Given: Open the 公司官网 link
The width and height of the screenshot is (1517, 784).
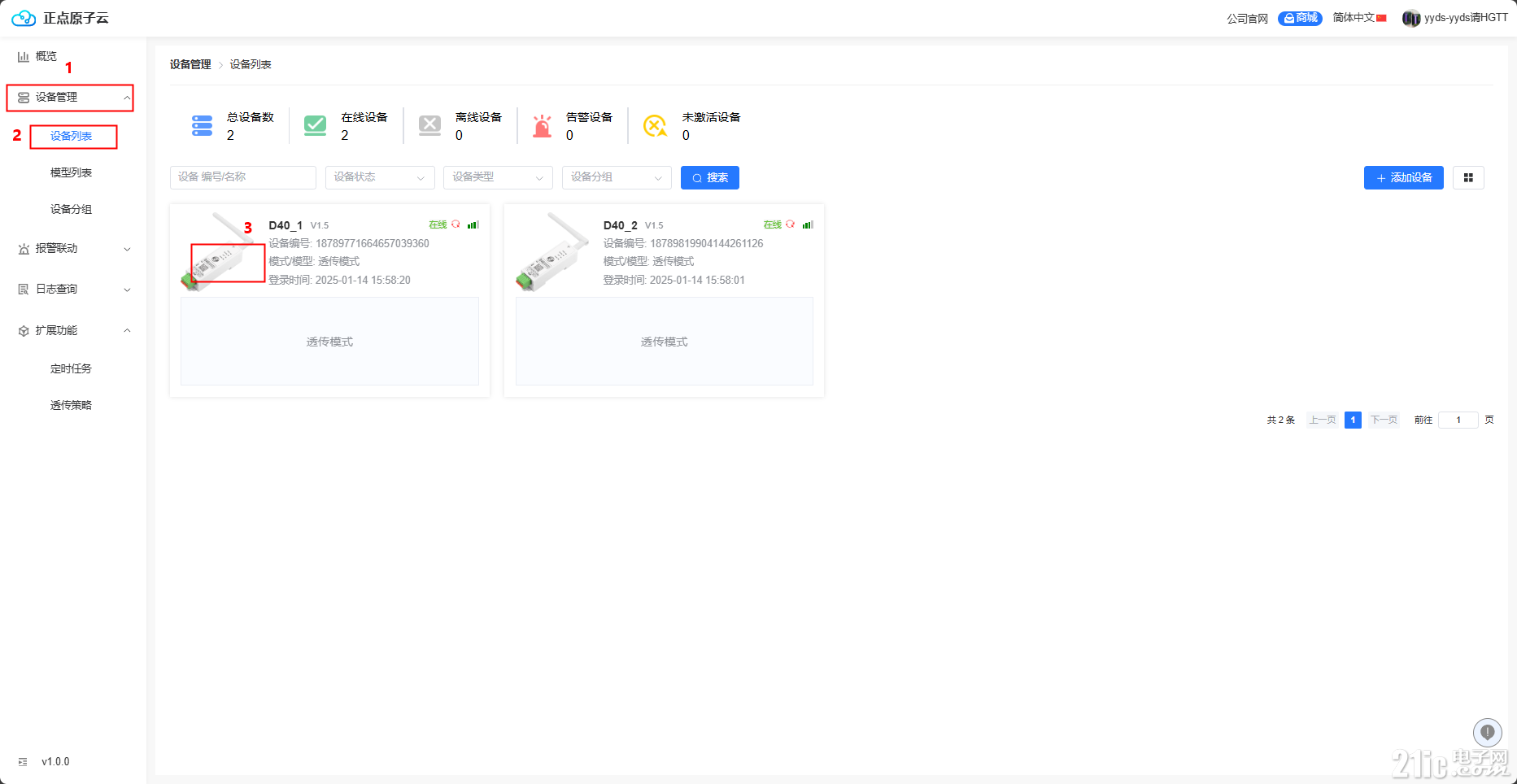Looking at the screenshot, I should coord(1247,19).
